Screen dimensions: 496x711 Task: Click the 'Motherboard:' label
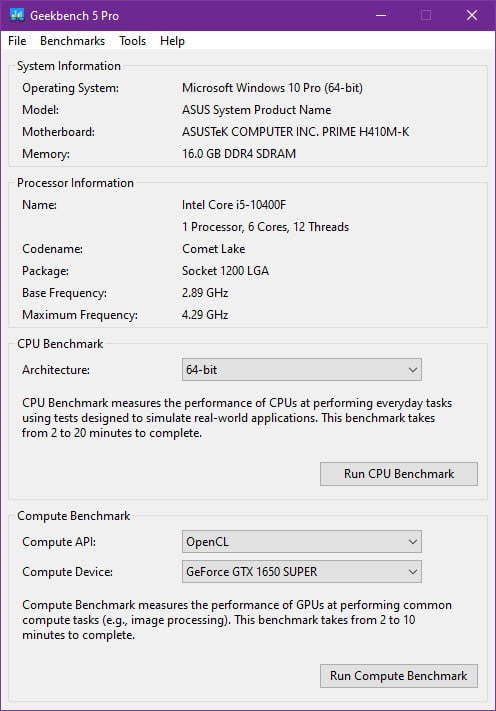point(58,131)
